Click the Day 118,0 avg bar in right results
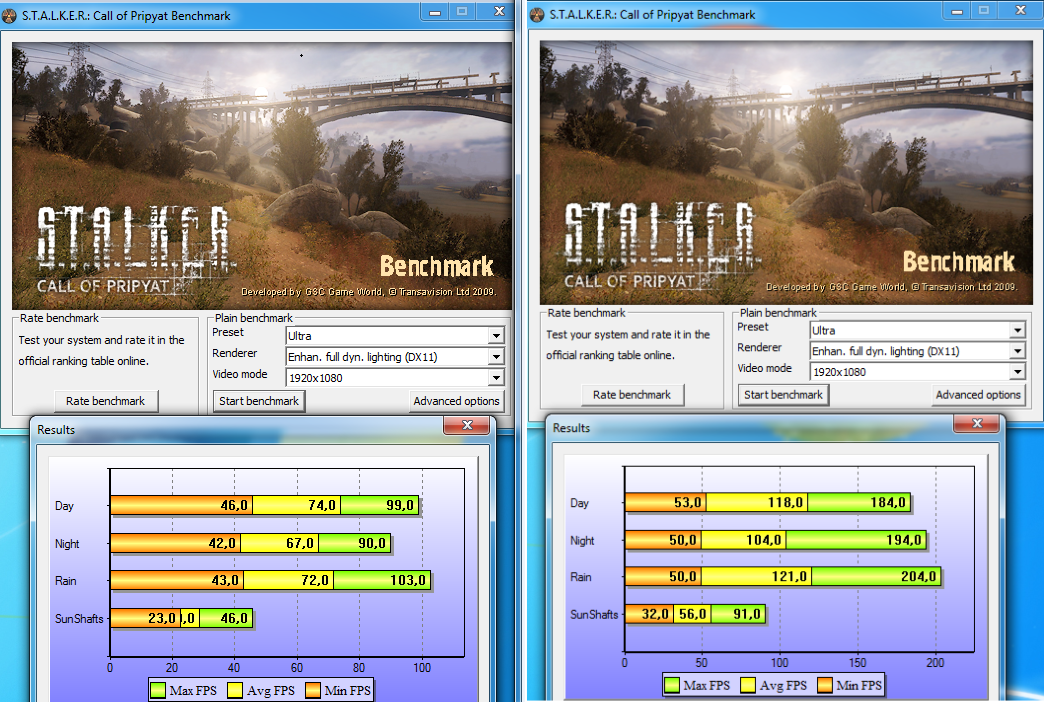1044x702 pixels. [x=757, y=502]
